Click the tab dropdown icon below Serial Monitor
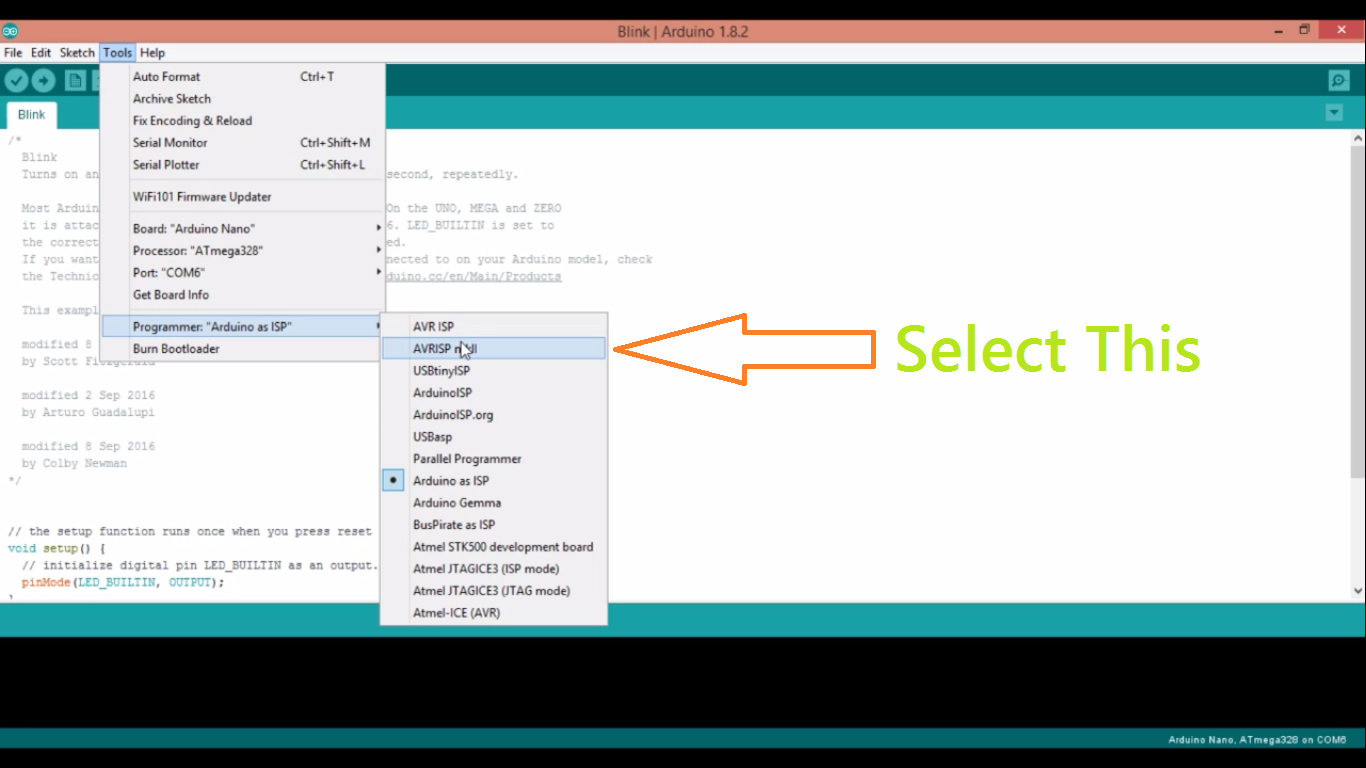Image resolution: width=1366 pixels, height=768 pixels. pos(1334,112)
